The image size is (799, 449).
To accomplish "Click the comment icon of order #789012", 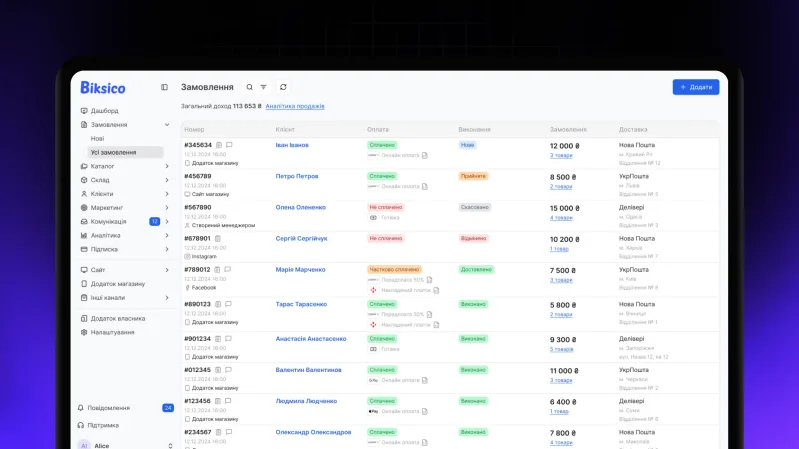I will (x=228, y=270).
